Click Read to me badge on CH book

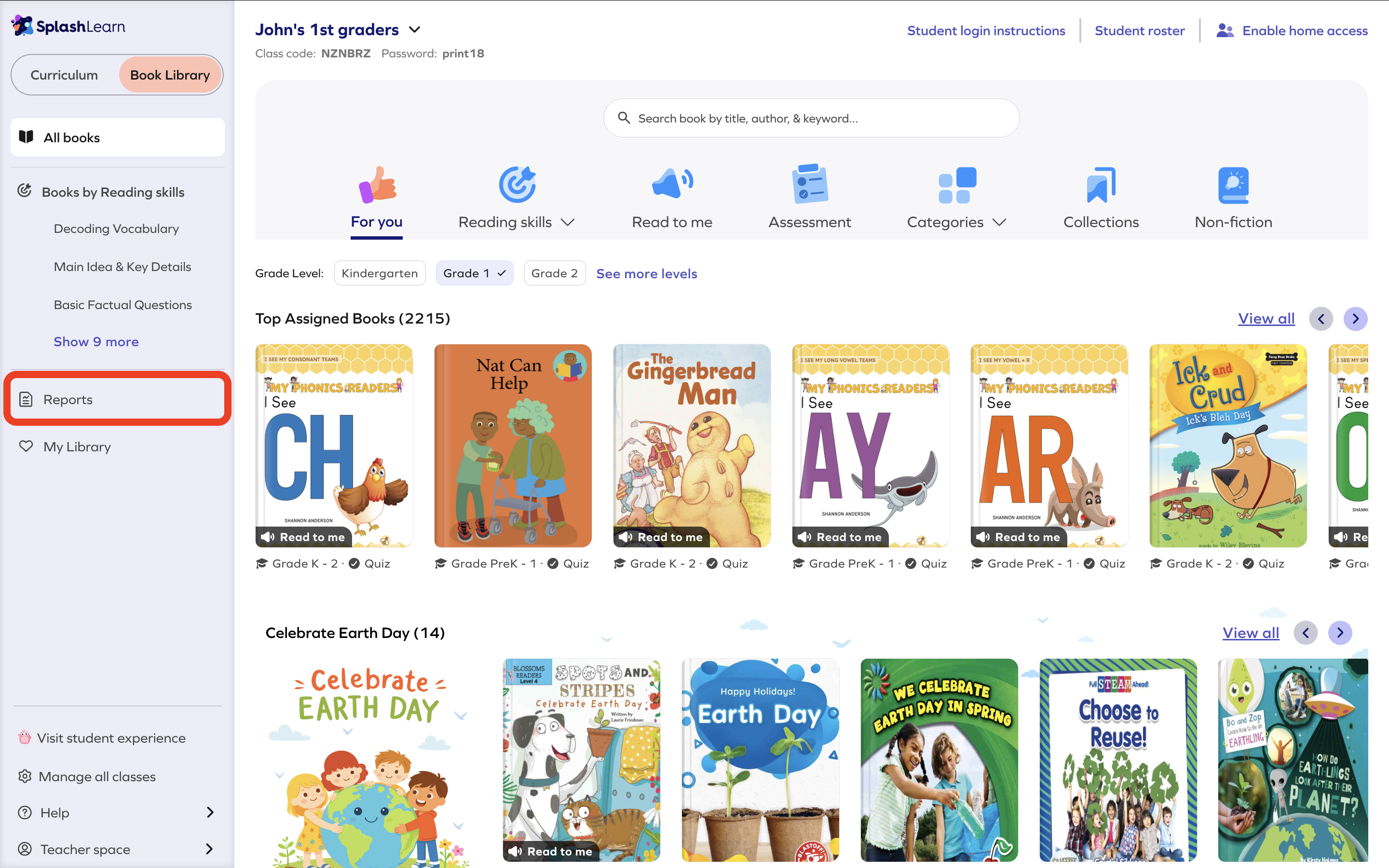coord(304,537)
